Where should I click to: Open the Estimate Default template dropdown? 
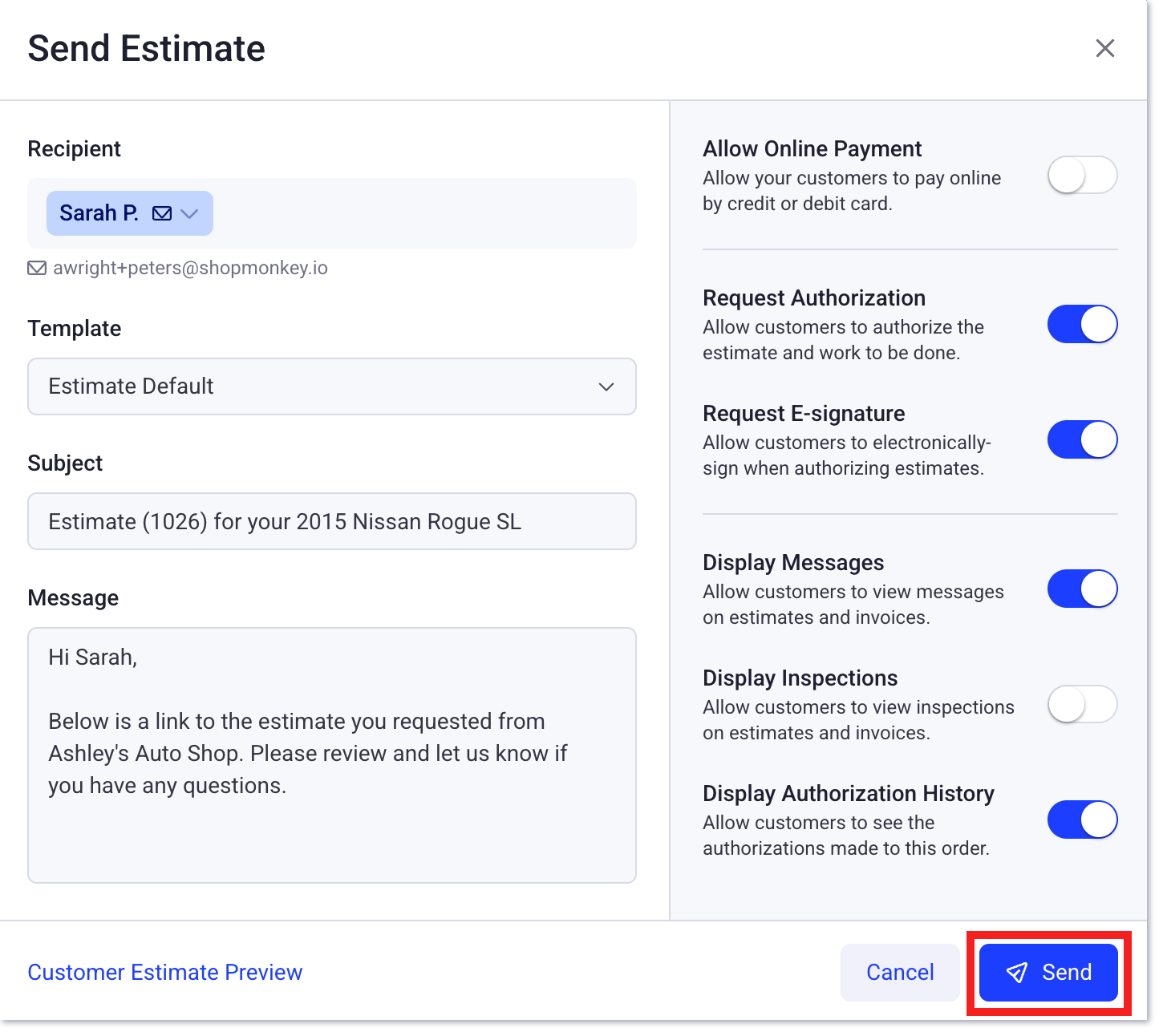click(x=332, y=386)
